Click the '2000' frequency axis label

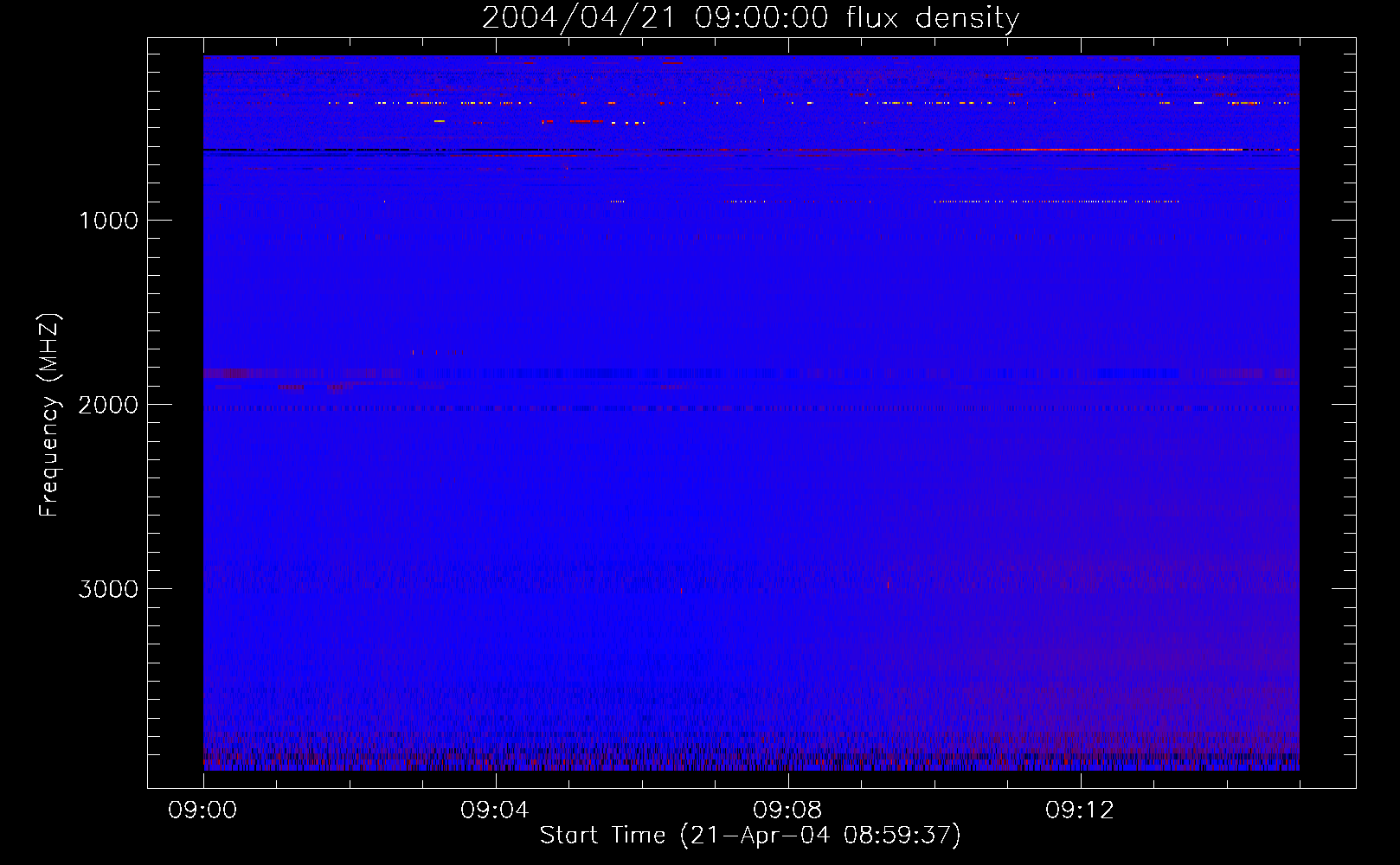coord(108,405)
